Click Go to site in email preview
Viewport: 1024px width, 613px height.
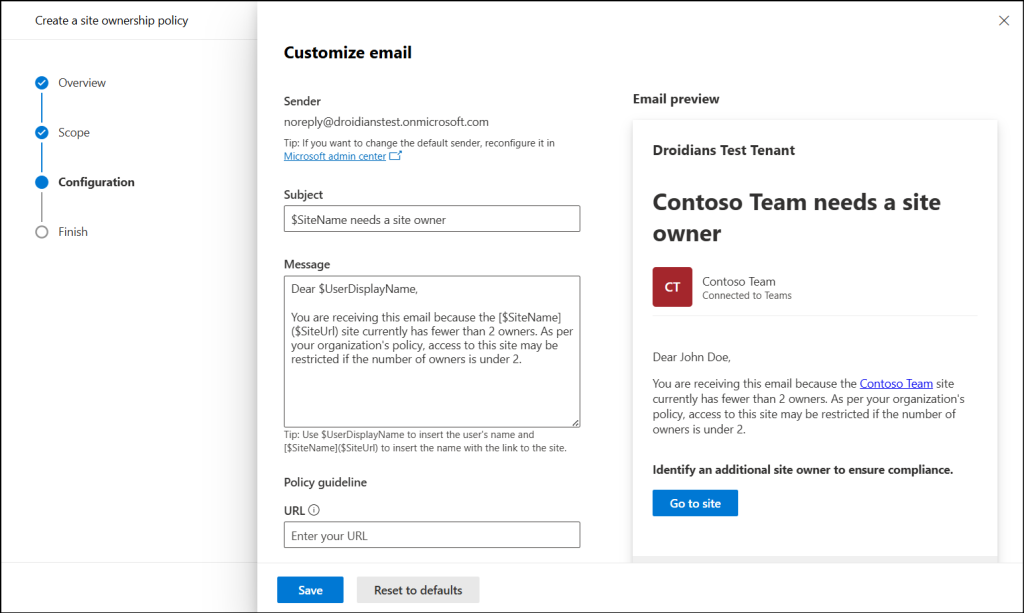tap(695, 503)
